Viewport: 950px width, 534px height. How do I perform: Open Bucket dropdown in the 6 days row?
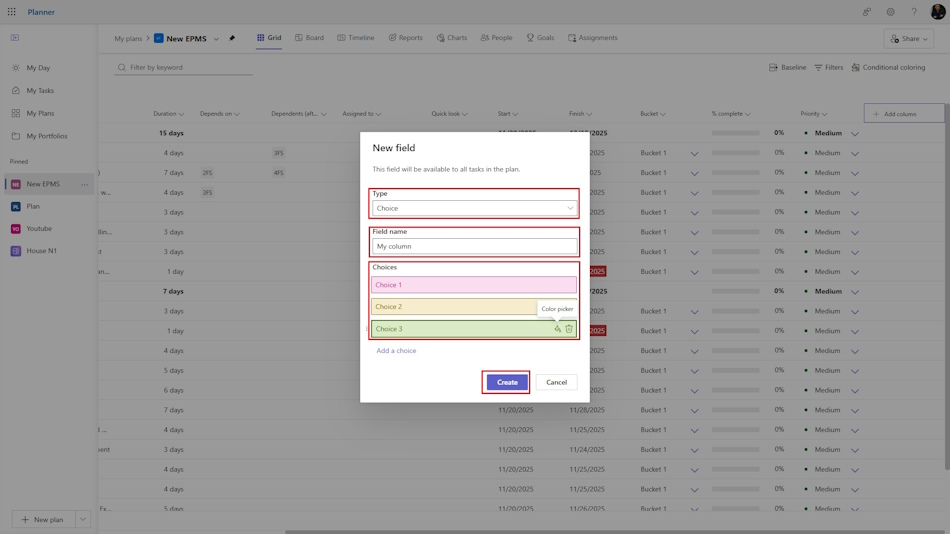[x=694, y=391]
